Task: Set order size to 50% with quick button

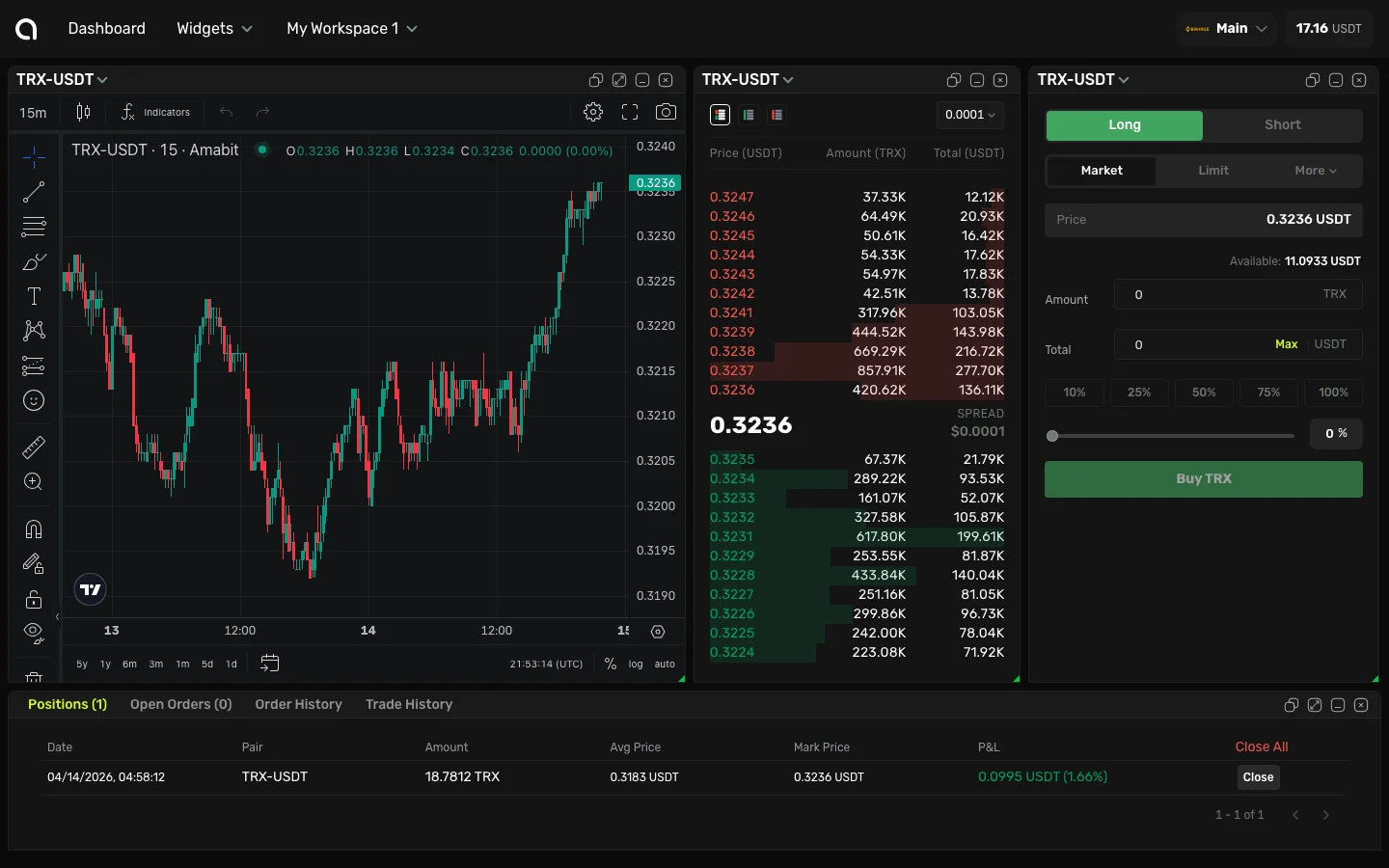Action: (x=1204, y=393)
